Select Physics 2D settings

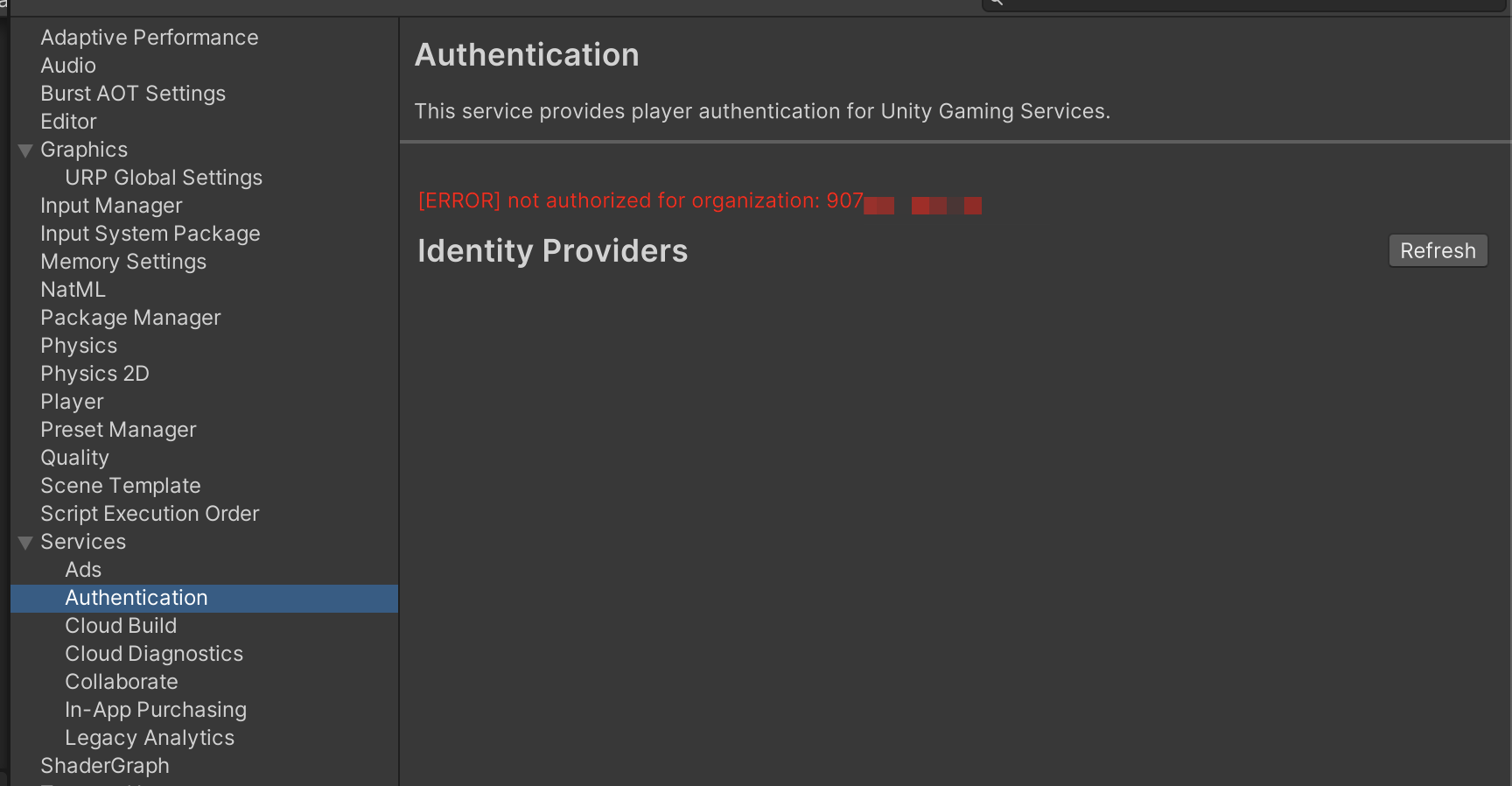(x=94, y=374)
